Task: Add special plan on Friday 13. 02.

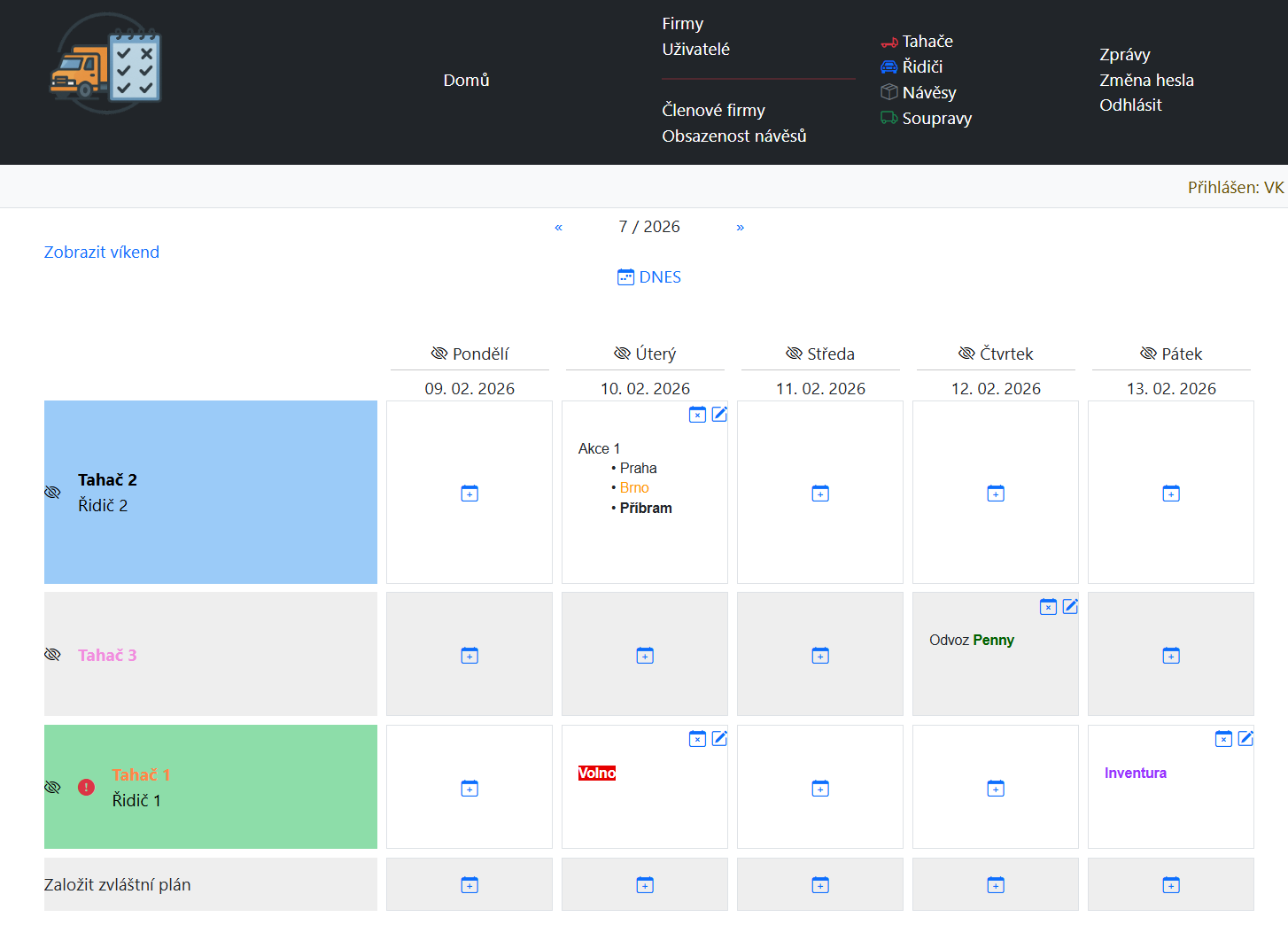Action: coord(1171,885)
